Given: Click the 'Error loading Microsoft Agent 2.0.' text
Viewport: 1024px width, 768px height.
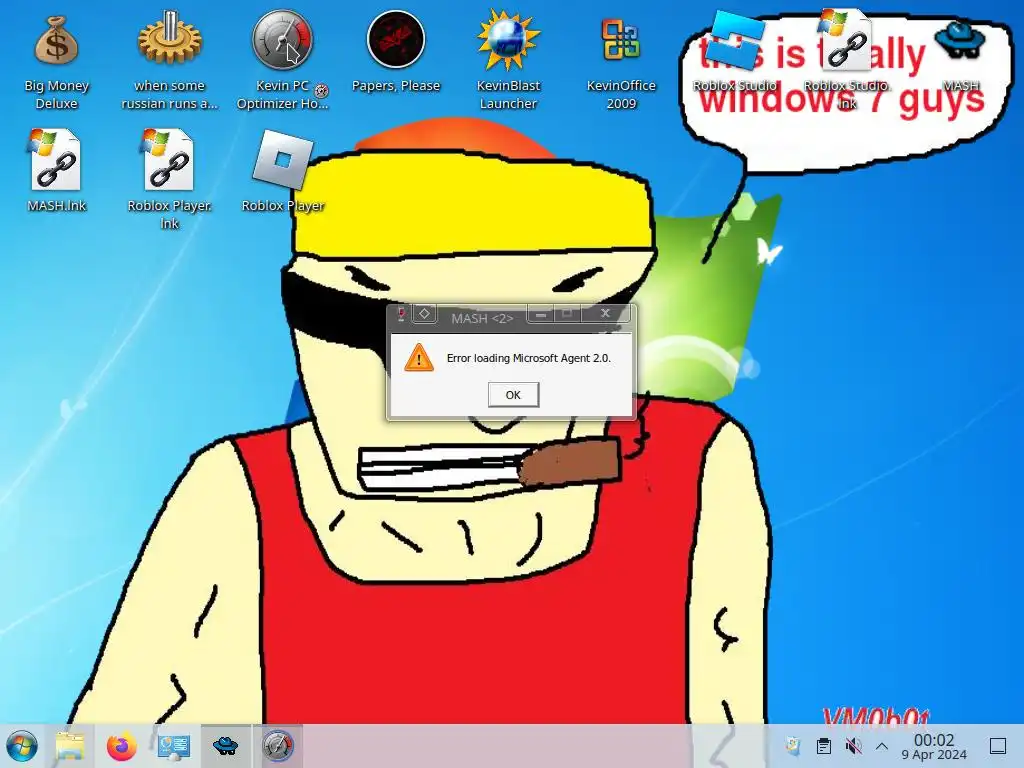Looking at the screenshot, I should pos(528,358).
